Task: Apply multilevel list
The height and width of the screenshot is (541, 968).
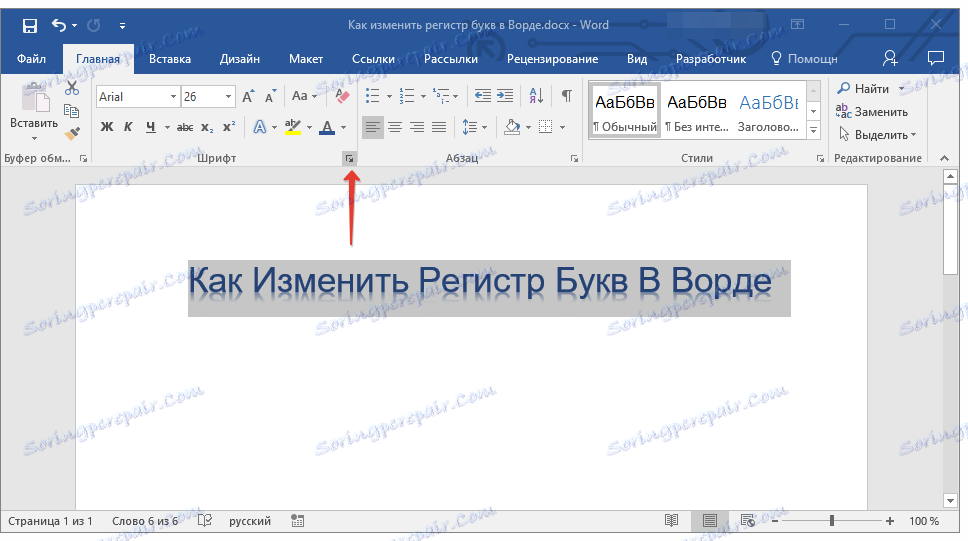Action: coord(441,96)
